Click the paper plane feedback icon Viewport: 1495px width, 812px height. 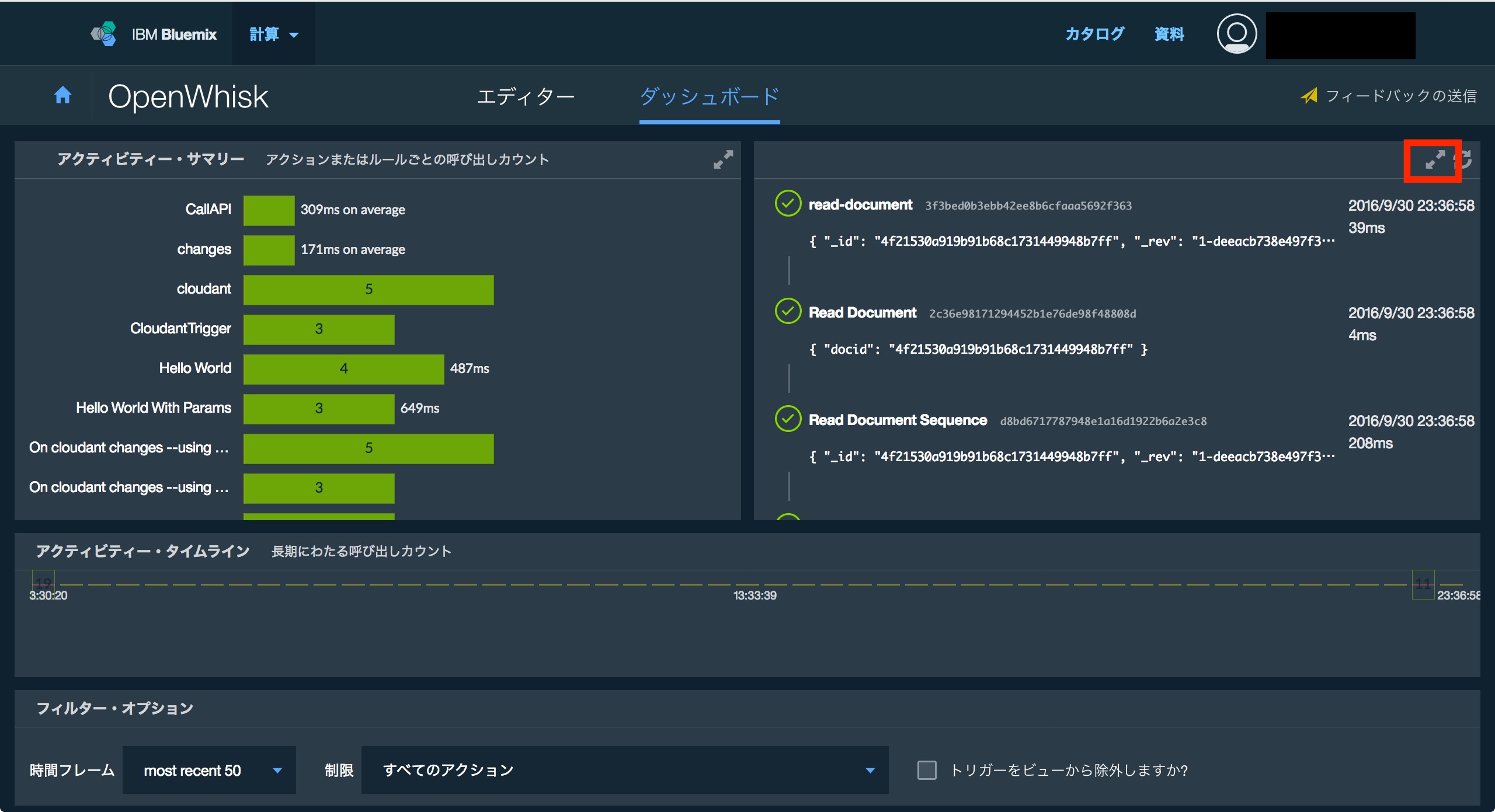[1309, 95]
